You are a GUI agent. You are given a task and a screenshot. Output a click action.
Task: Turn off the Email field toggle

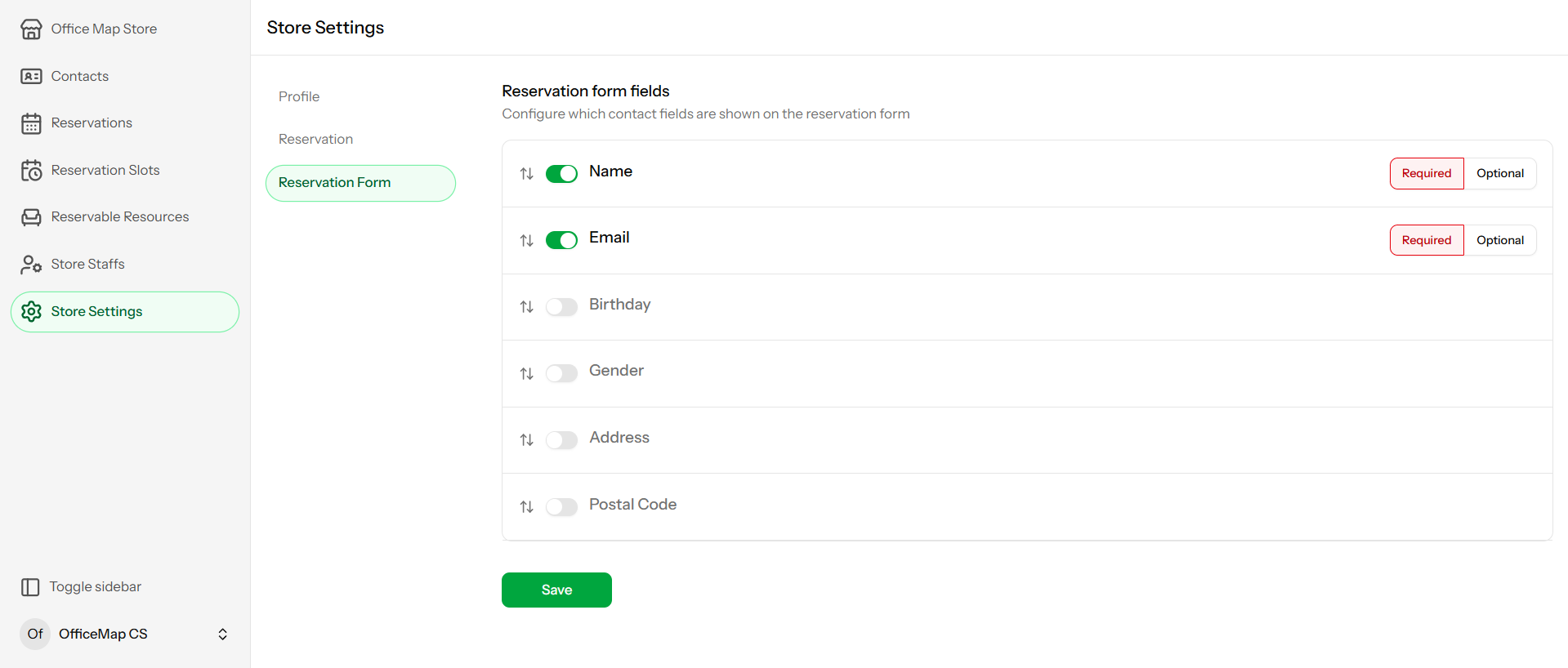(x=561, y=240)
